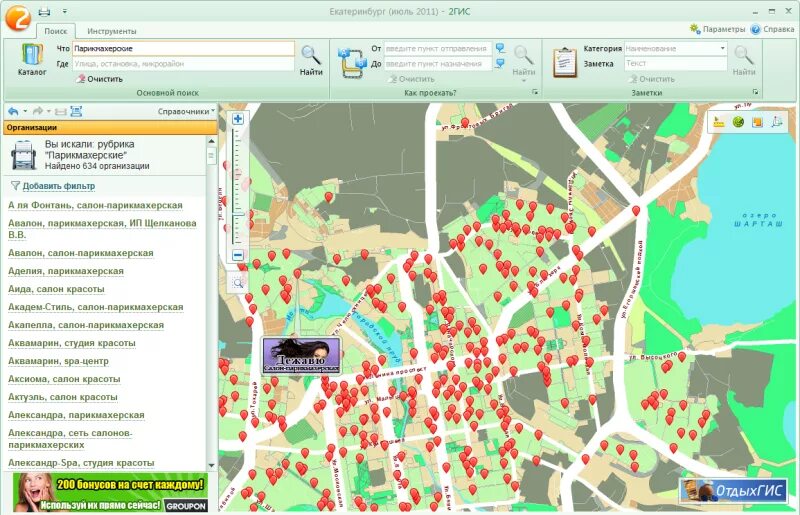800x515 pixels.
Task: Print the directory panel list
Action: pyautogui.click(x=61, y=111)
